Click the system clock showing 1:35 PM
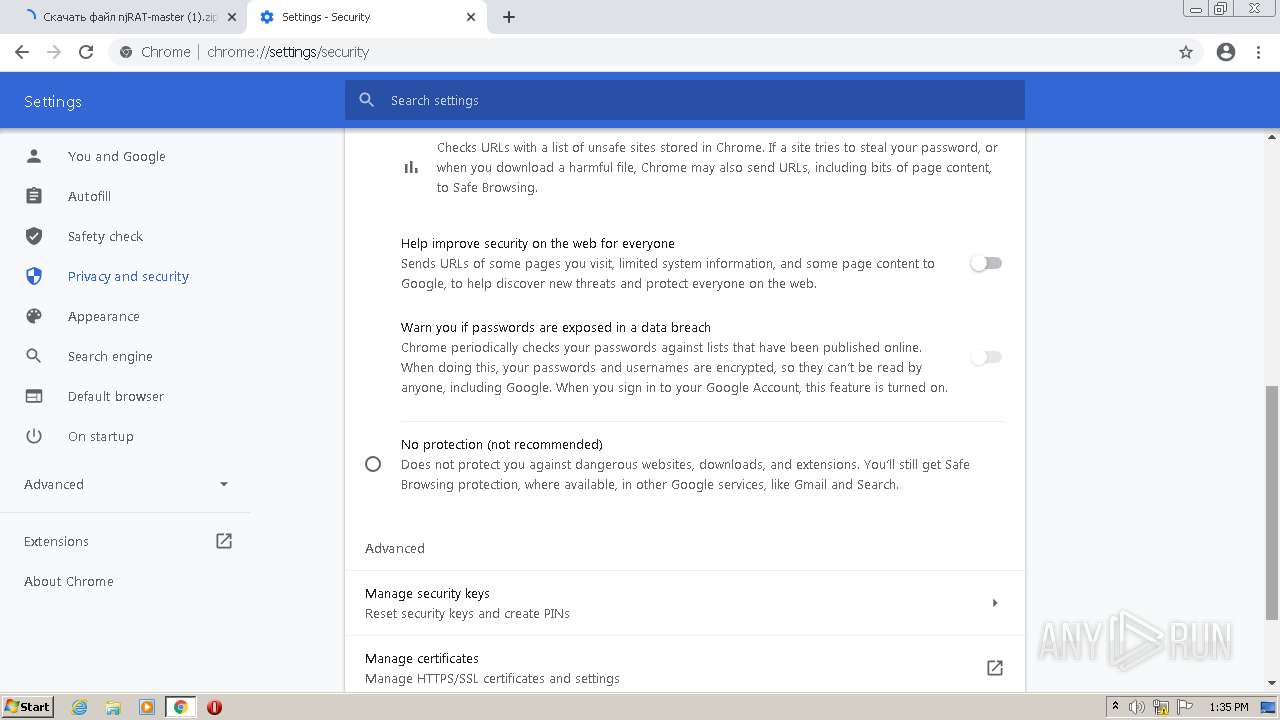This screenshot has width=1280, height=720. 1229,707
